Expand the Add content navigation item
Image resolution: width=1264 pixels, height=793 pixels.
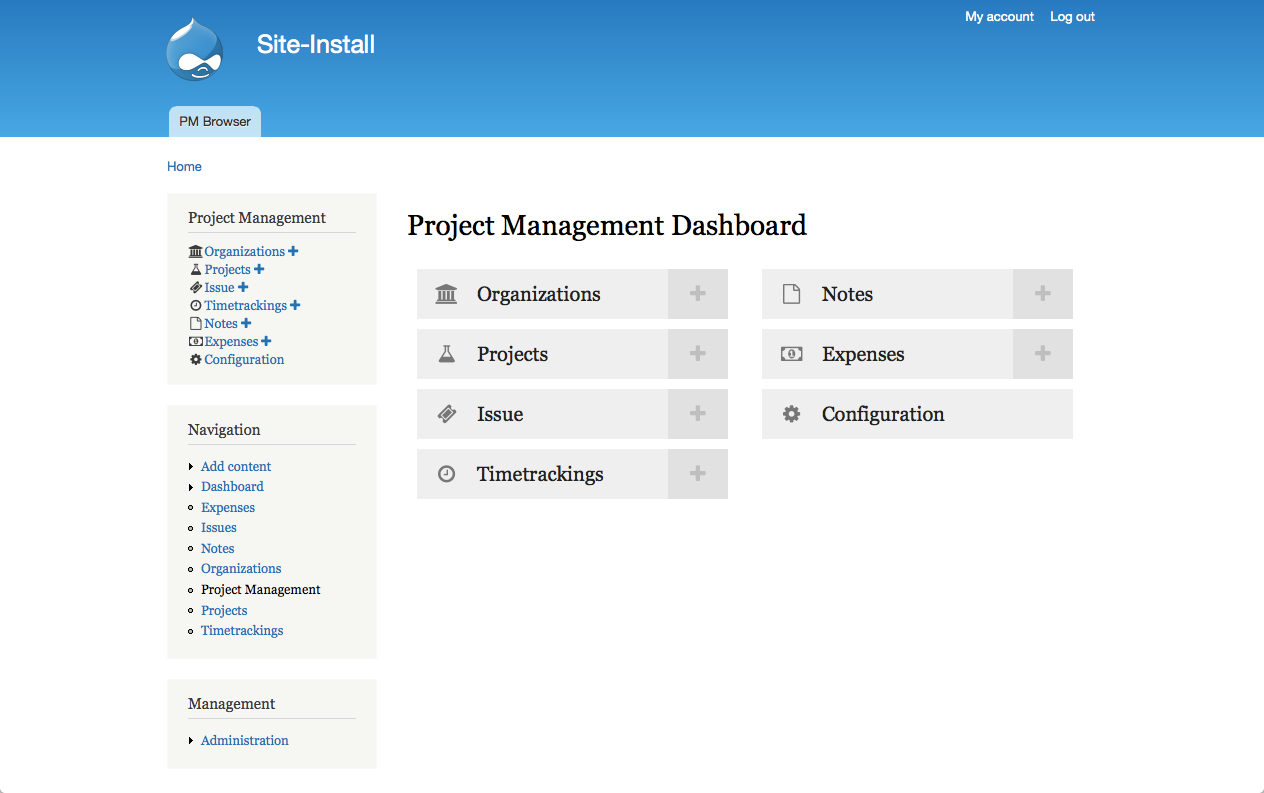(191, 467)
